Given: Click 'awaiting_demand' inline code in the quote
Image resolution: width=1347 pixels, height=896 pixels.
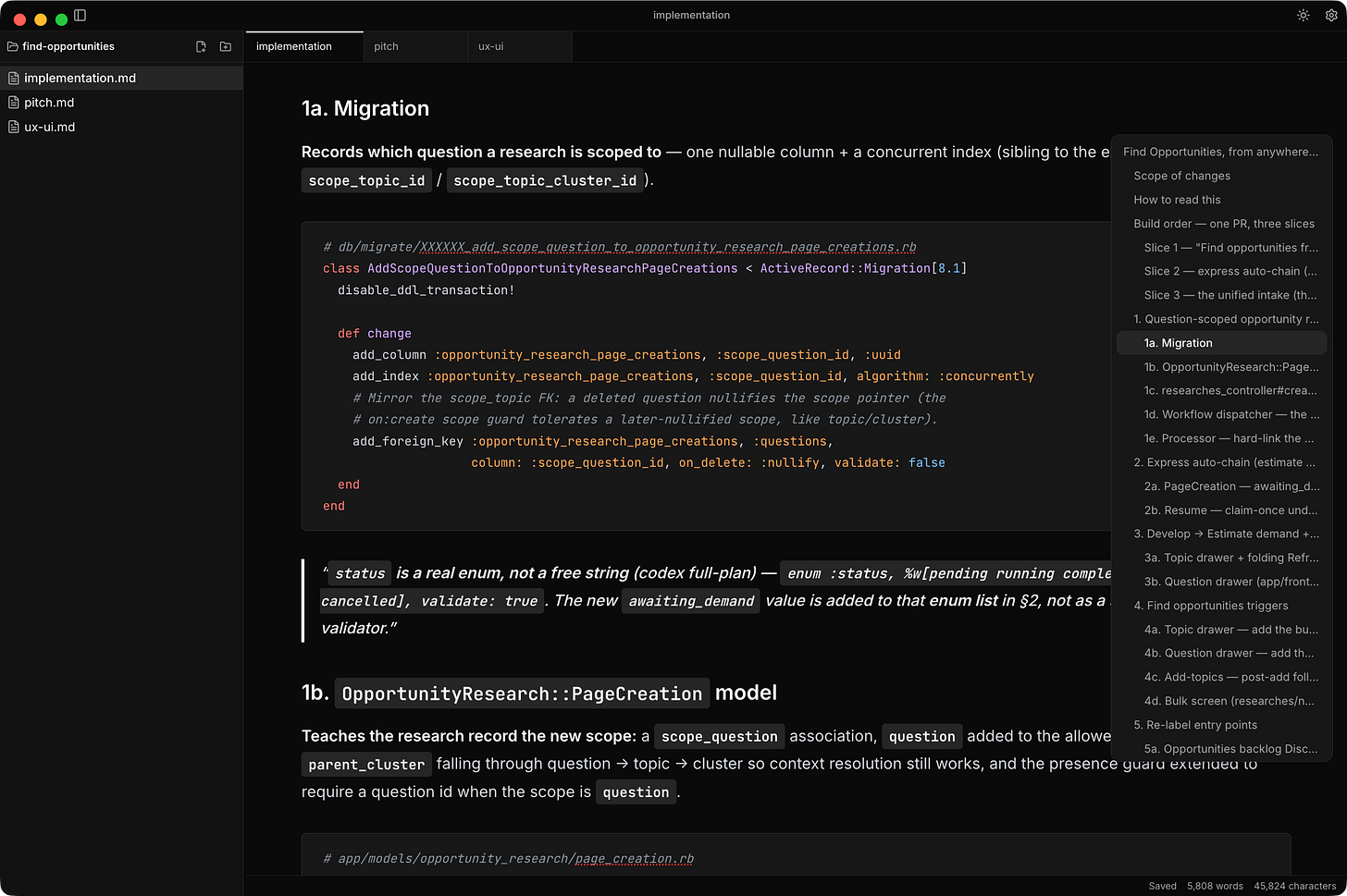Looking at the screenshot, I should 691,601.
